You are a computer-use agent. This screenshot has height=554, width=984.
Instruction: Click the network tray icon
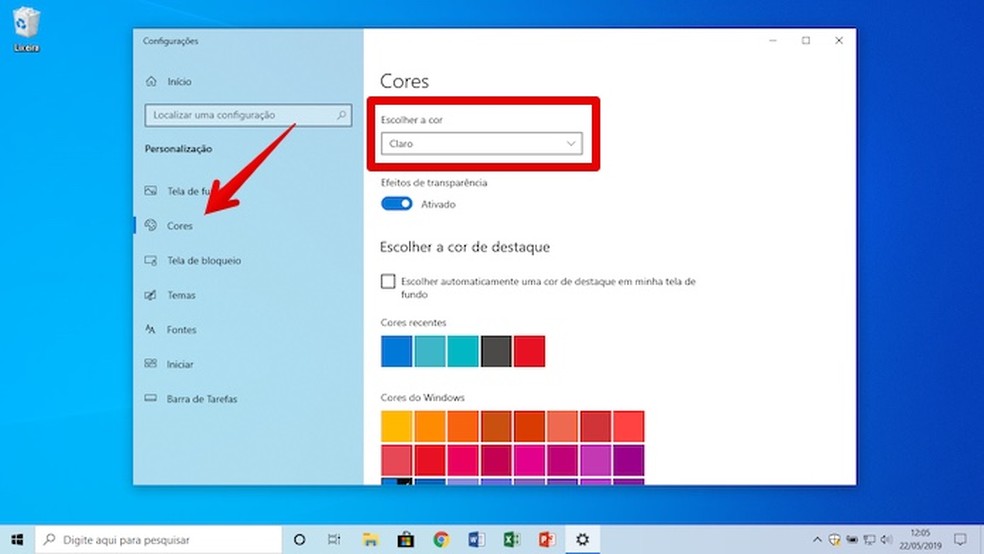tap(869, 540)
